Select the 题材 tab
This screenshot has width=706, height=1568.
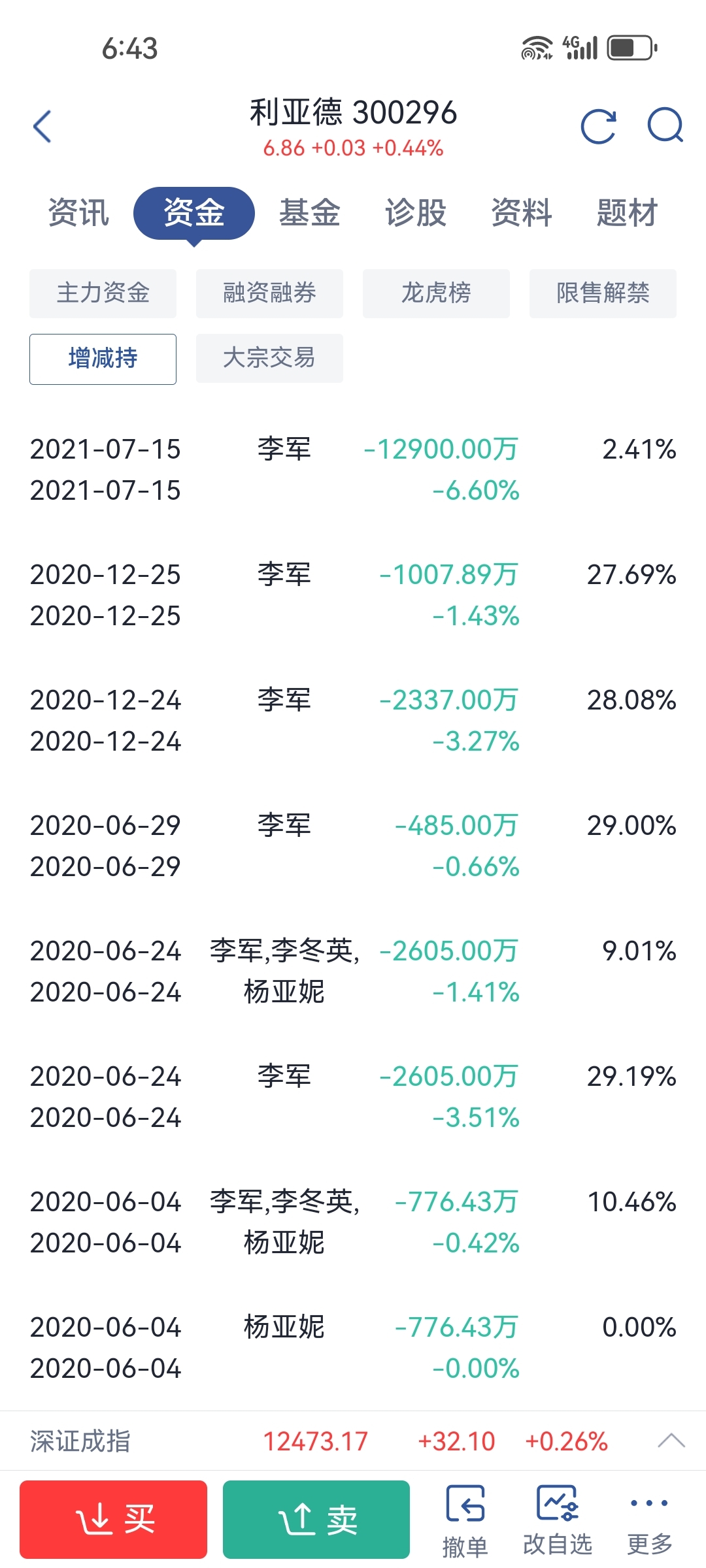click(627, 213)
